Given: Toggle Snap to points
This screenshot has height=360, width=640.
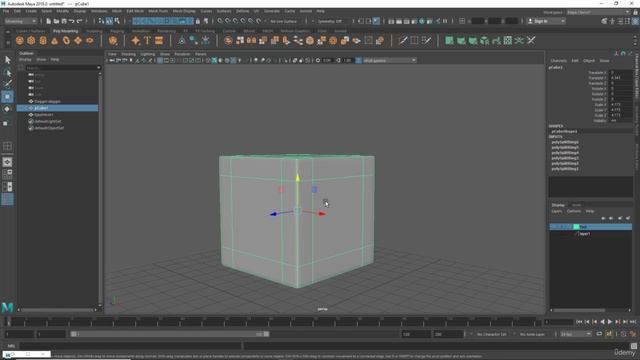Looking at the screenshot, I should (x=235, y=21).
